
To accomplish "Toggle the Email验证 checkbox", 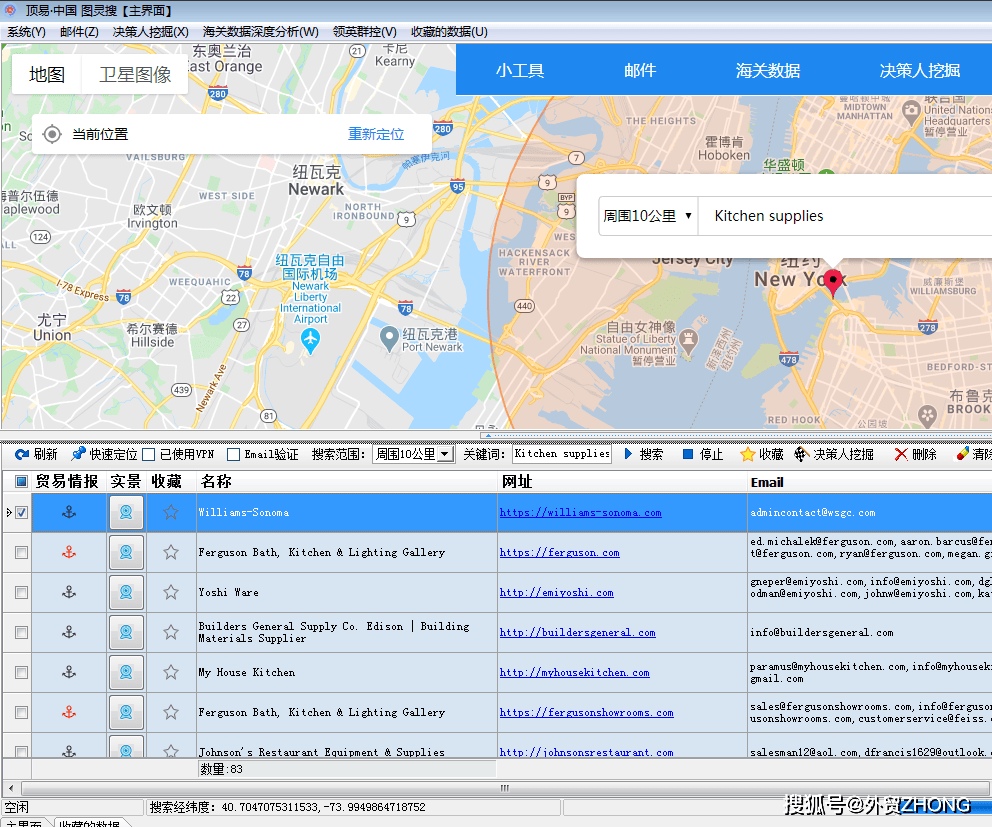I will click(x=233, y=454).
